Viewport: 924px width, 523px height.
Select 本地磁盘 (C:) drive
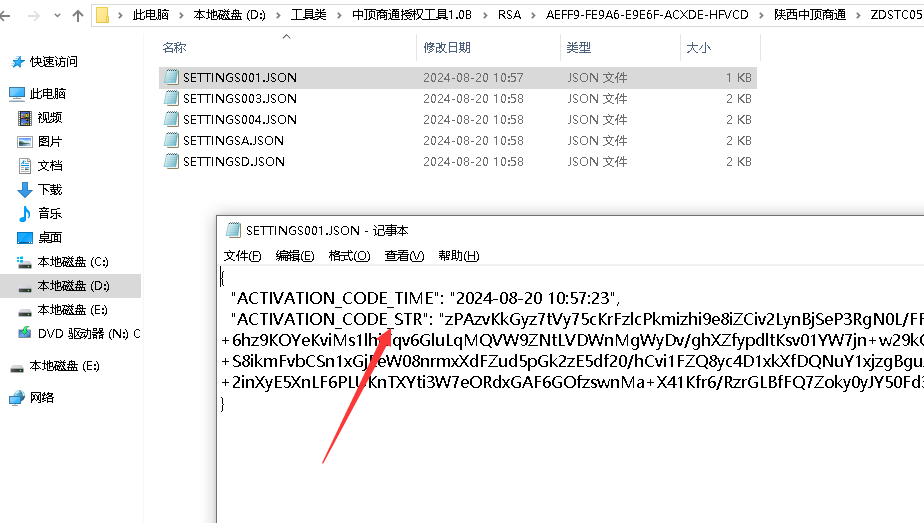72,262
